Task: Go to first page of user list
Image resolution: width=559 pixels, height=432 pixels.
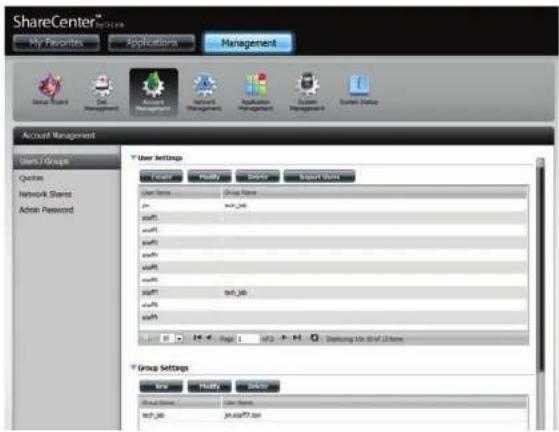Action: pos(197,338)
